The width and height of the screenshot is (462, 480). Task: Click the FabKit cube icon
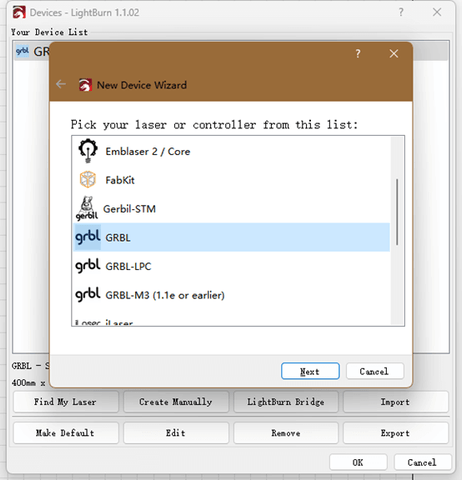pos(88,180)
